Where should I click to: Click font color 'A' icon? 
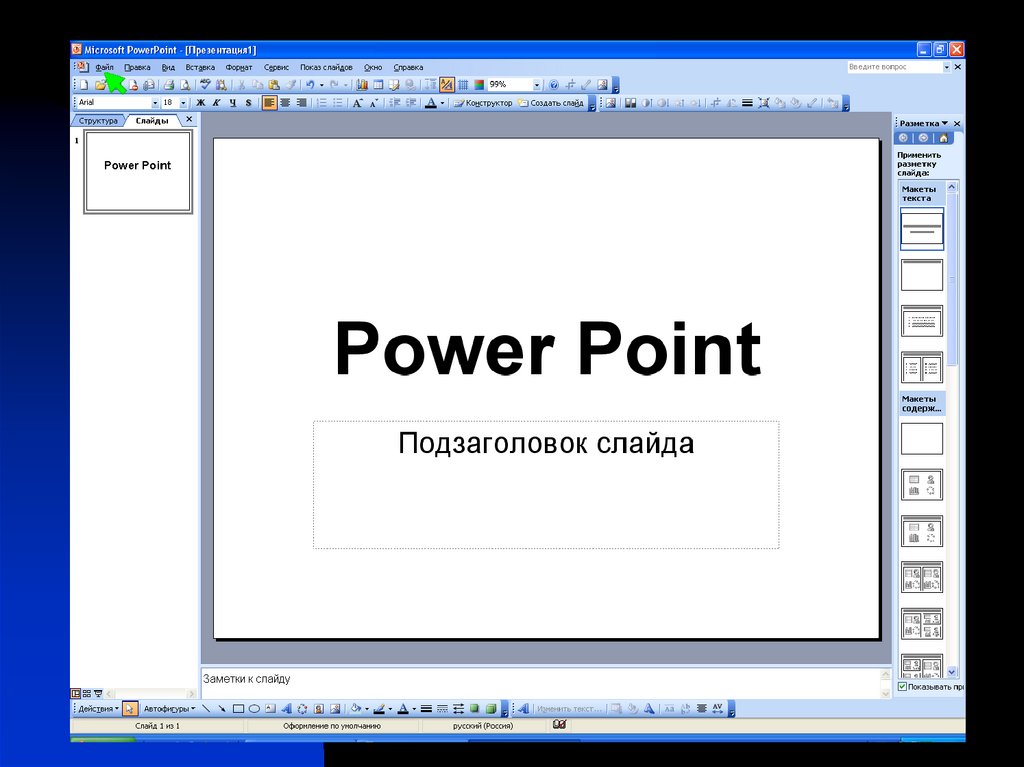pos(430,103)
